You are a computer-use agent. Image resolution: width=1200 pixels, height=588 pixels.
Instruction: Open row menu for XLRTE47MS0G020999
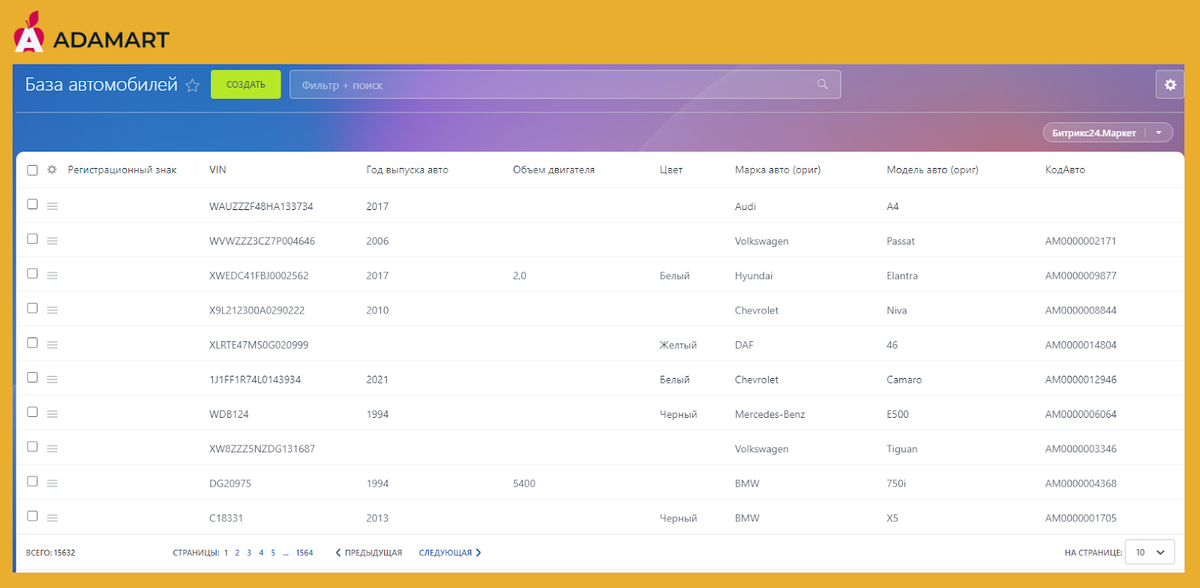pyautogui.click(x=52, y=345)
